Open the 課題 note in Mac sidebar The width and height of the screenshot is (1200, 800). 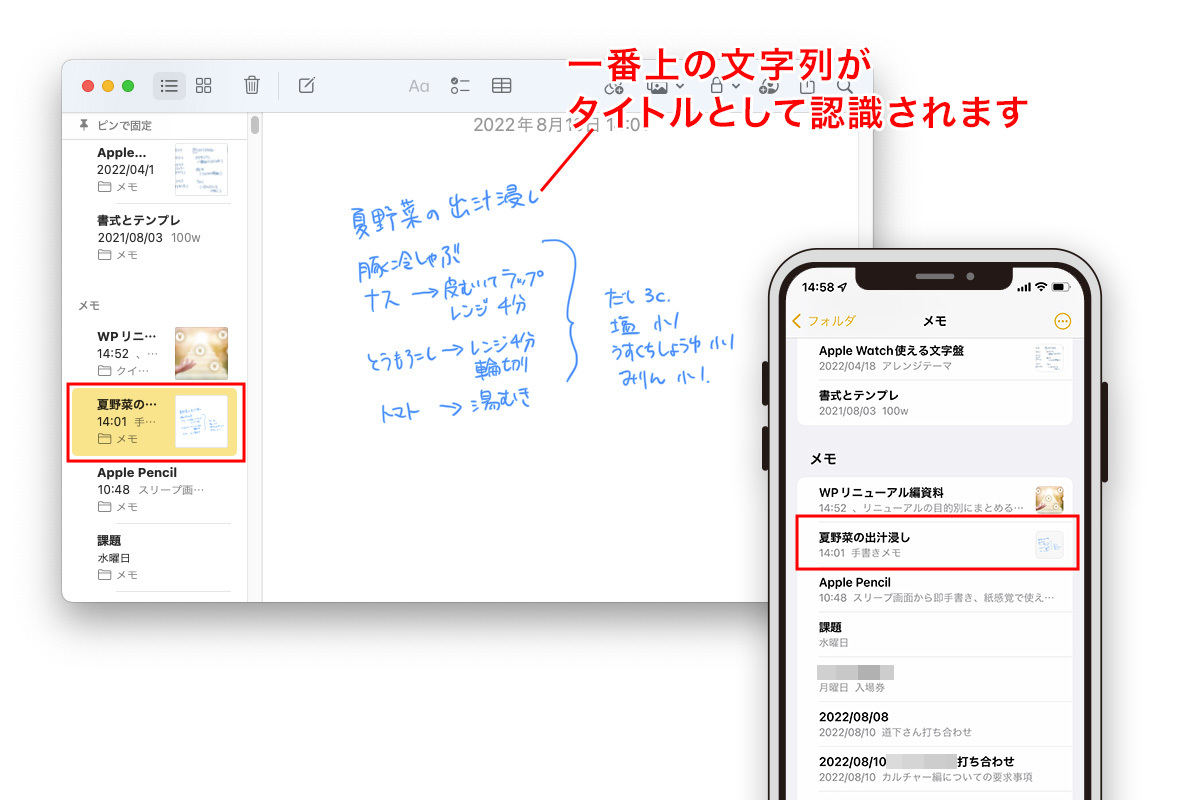(x=155, y=558)
